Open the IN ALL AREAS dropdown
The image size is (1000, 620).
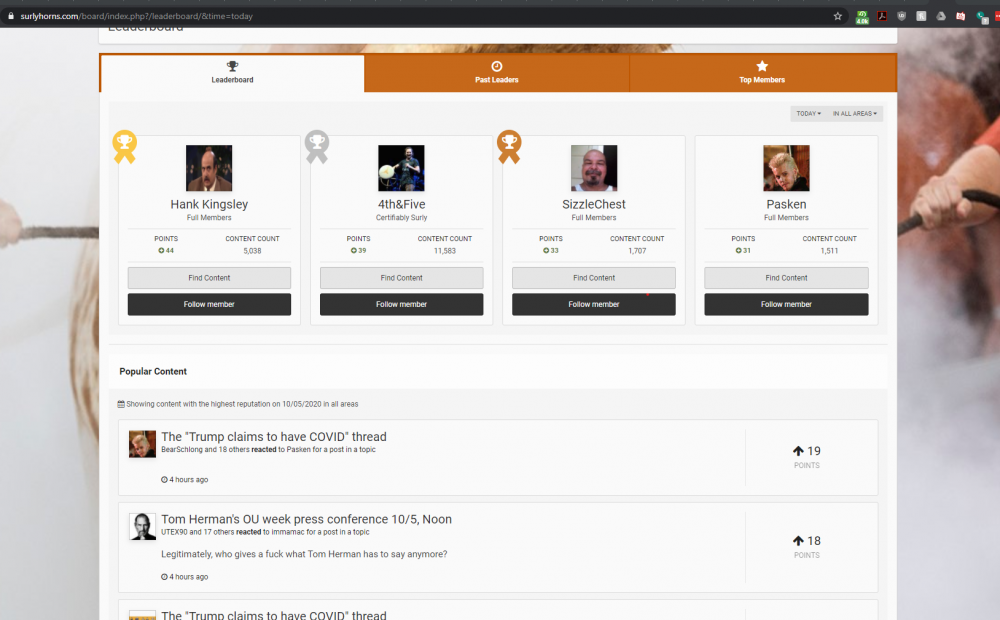point(854,114)
